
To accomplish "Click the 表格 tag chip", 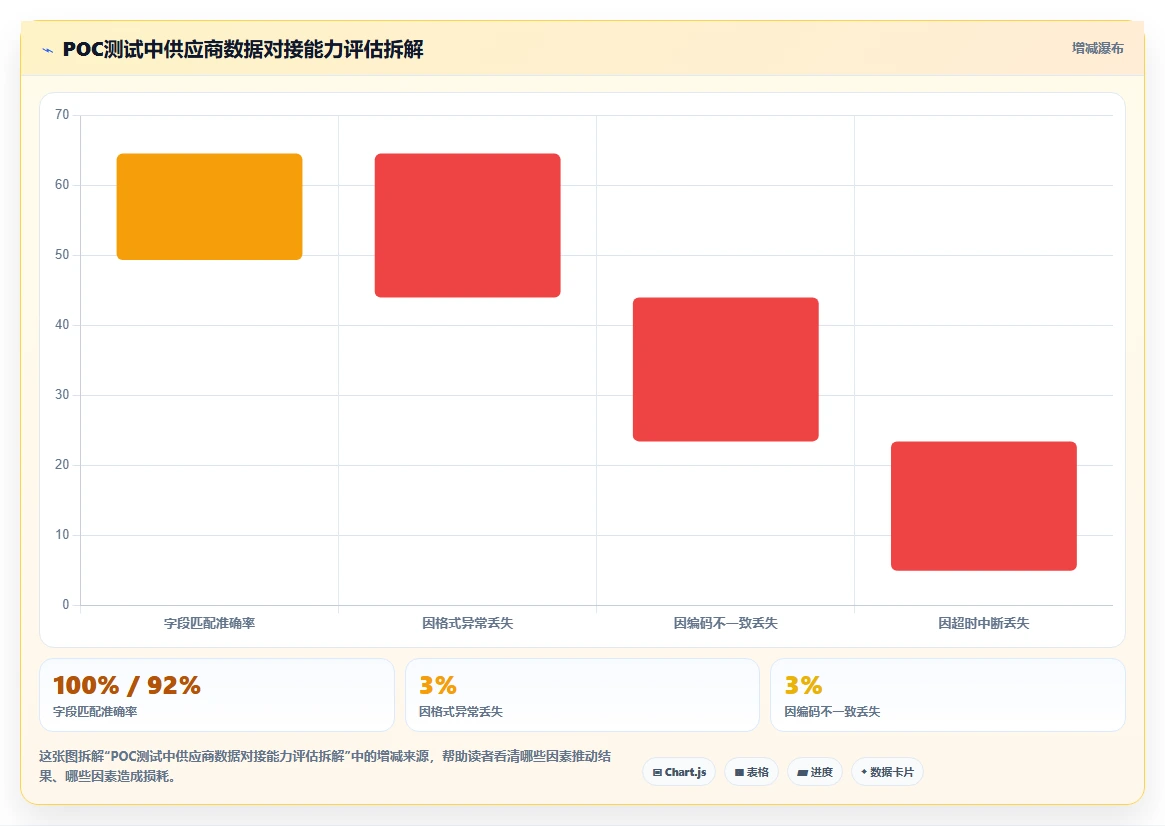I will pyautogui.click(x=751, y=772).
